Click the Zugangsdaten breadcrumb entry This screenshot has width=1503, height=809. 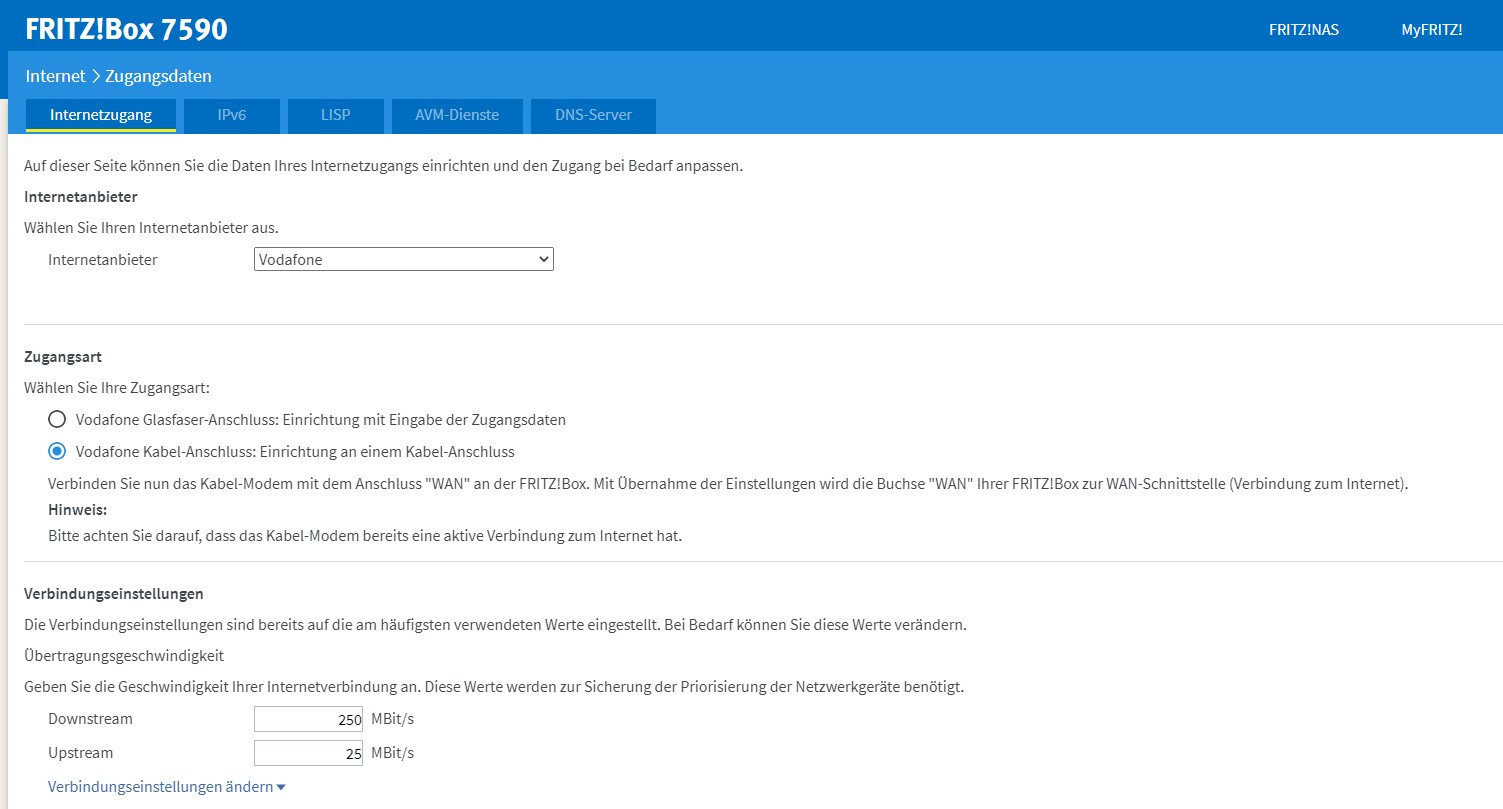[x=158, y=76]
